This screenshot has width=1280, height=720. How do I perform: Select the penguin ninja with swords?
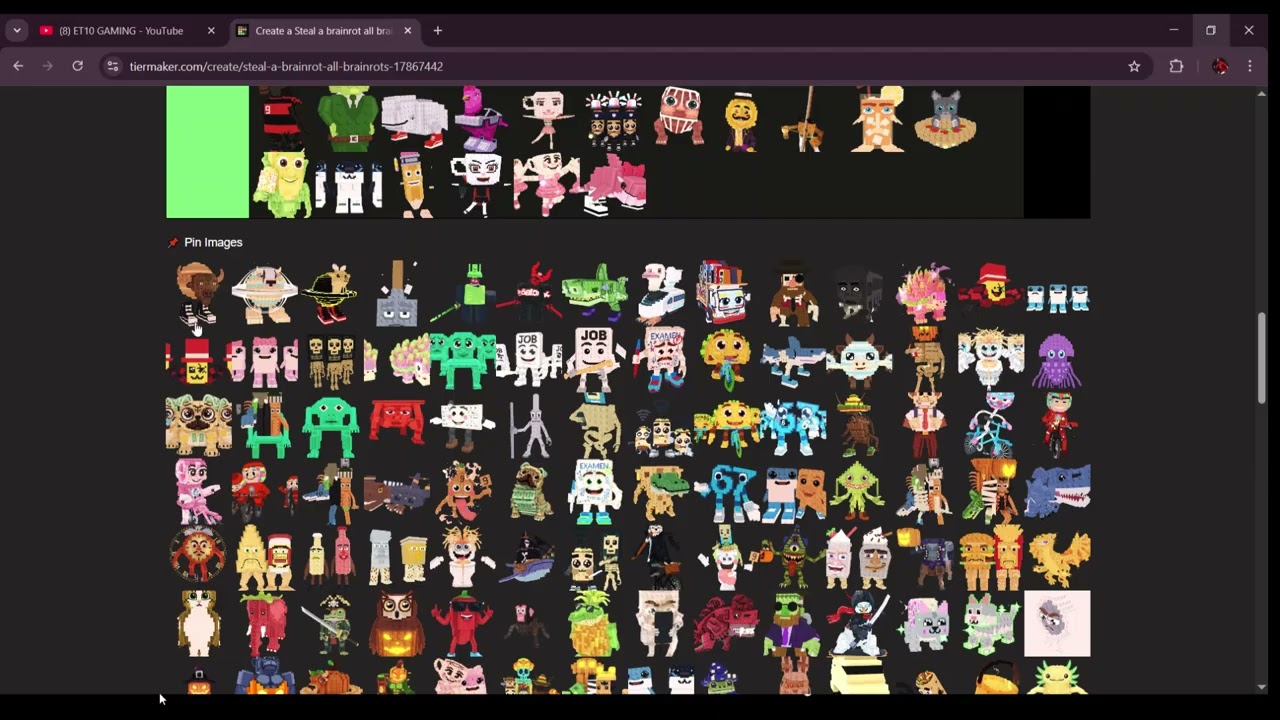pos(858,623)
